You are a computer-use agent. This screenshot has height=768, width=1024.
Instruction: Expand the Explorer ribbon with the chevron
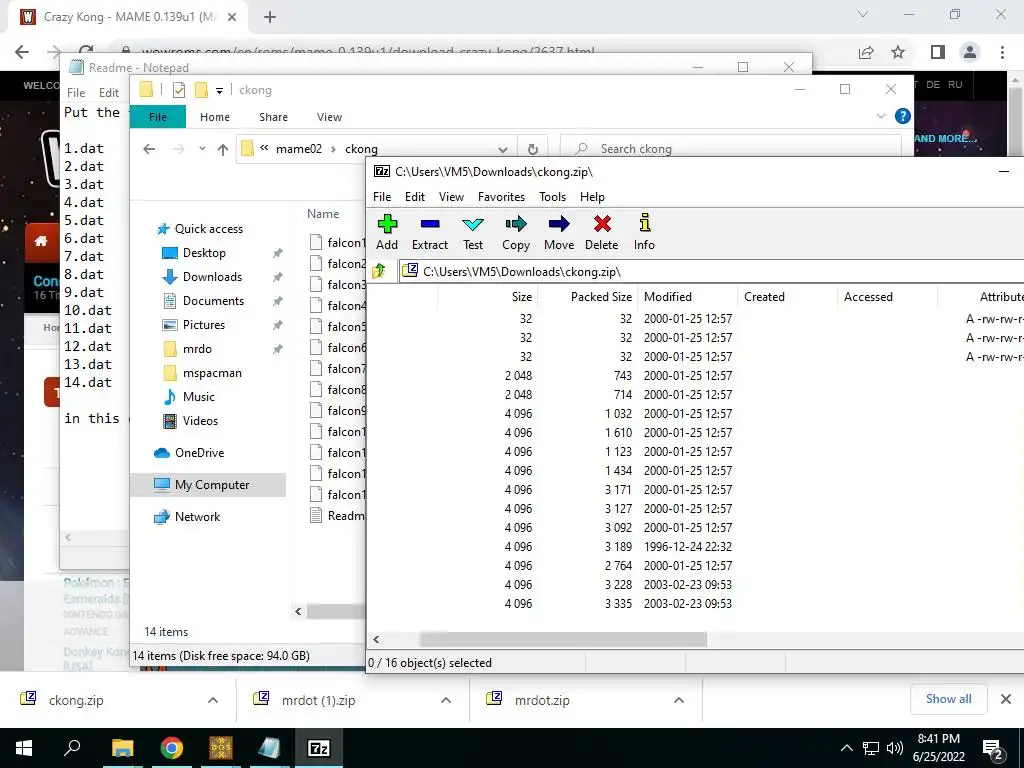(880, 116)
